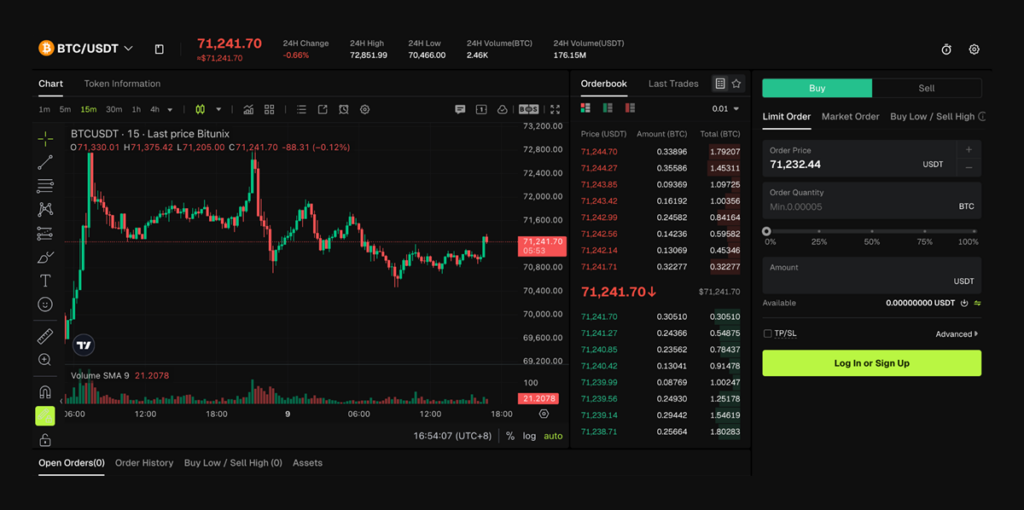Viewport: 1024px width, 510px height.
Task: Select the Text annotation tool
Action: pyautogui.click(x=45, y=281)
